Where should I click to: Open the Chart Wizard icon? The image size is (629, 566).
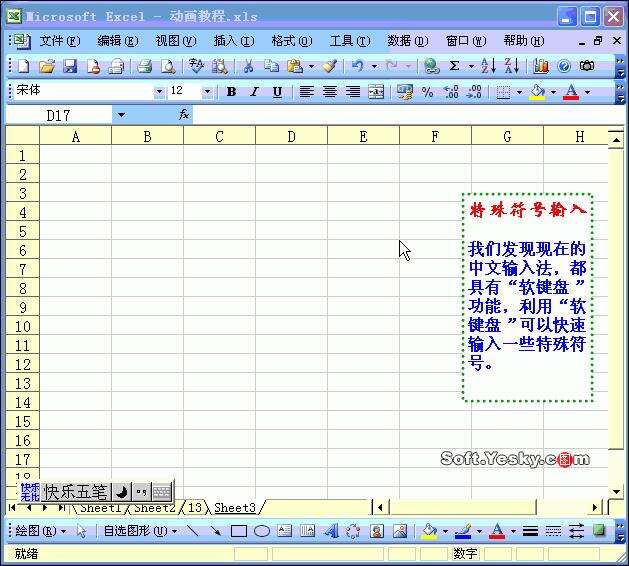point(540,66)
